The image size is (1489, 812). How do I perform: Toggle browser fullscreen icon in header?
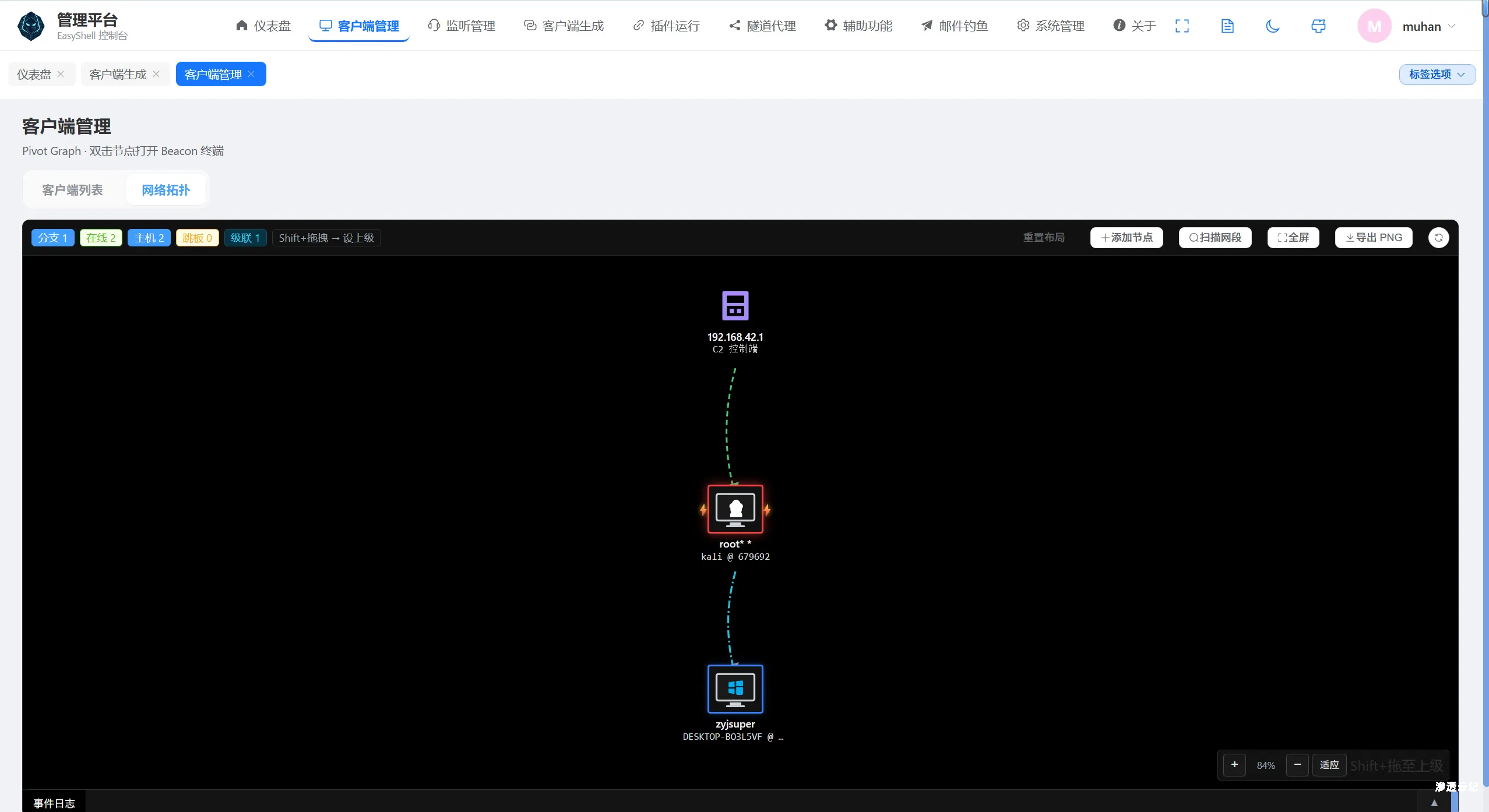(x=1182, y=26)
